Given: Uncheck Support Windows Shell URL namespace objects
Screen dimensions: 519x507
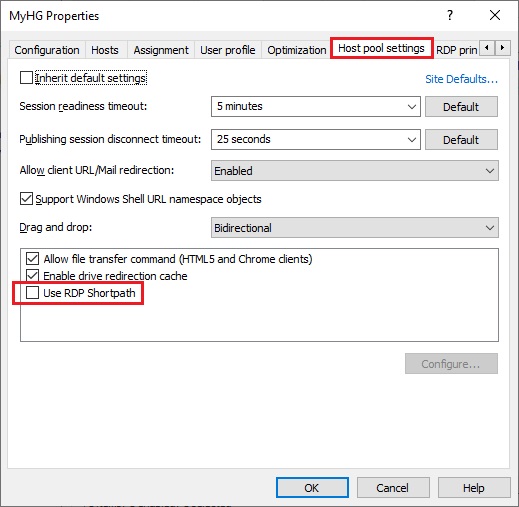Looking at the screenshot, I should 26,199.
